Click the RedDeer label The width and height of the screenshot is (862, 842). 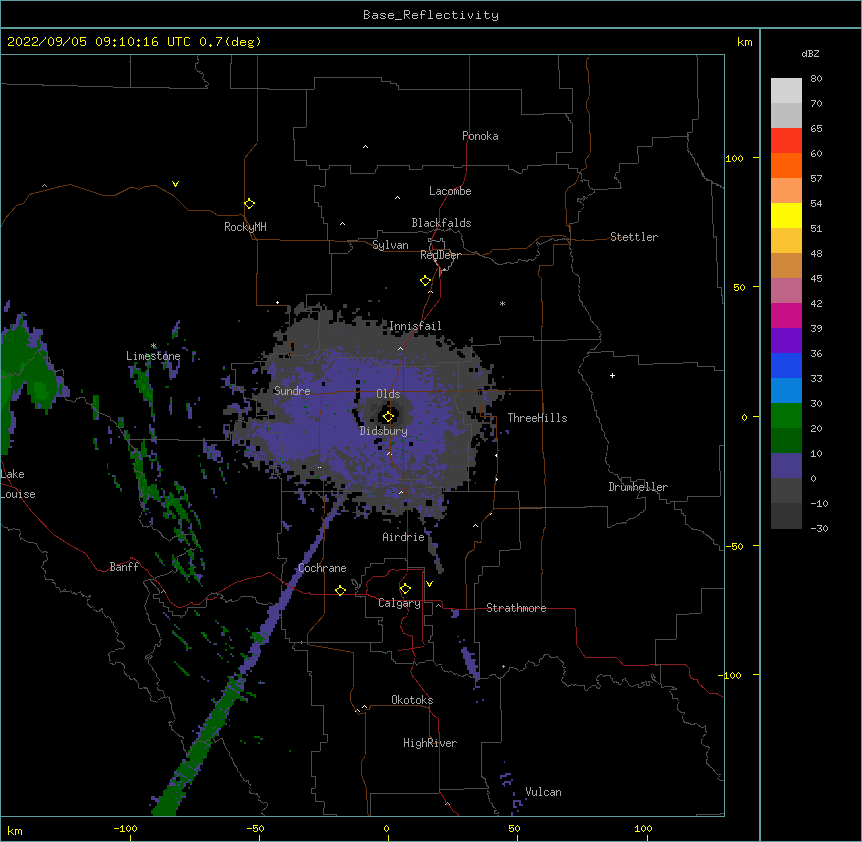click(x=440, y=255)
